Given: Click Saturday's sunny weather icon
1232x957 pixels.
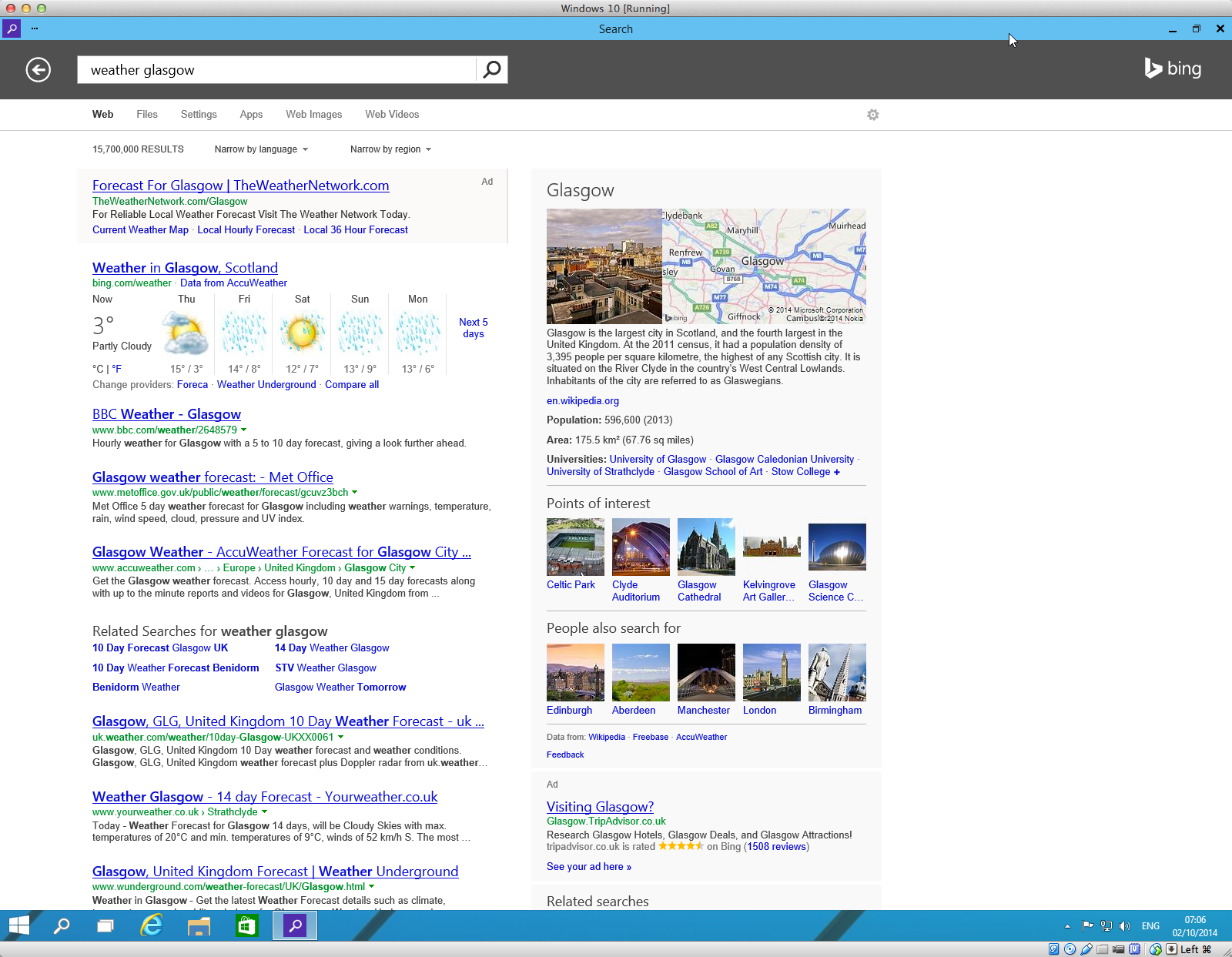Looking at the screenshot, I should [302, 333].
